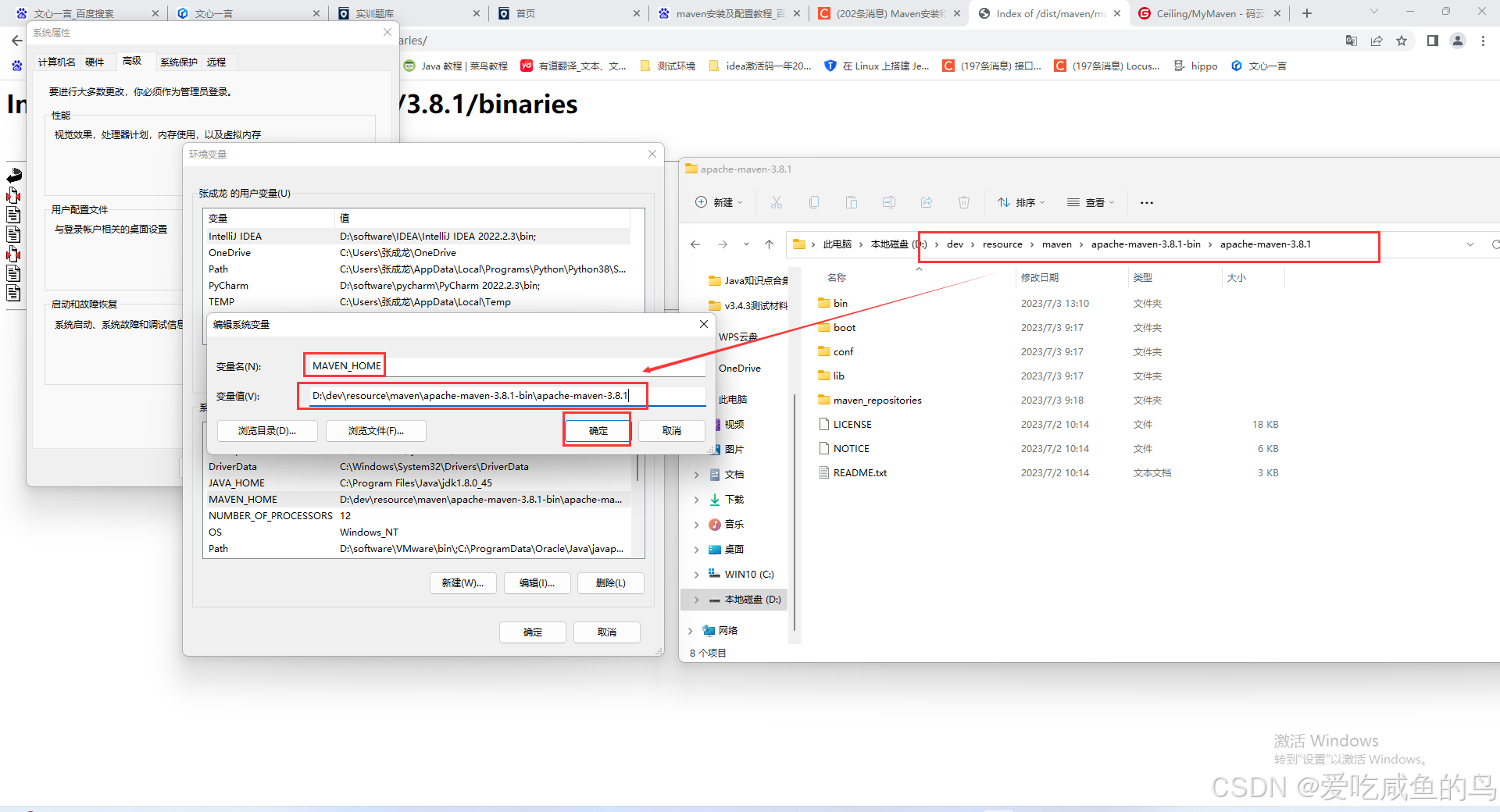Click the Paste icon in Explorer toolbar
1500x812 pixels.
[x=851, y=202]
